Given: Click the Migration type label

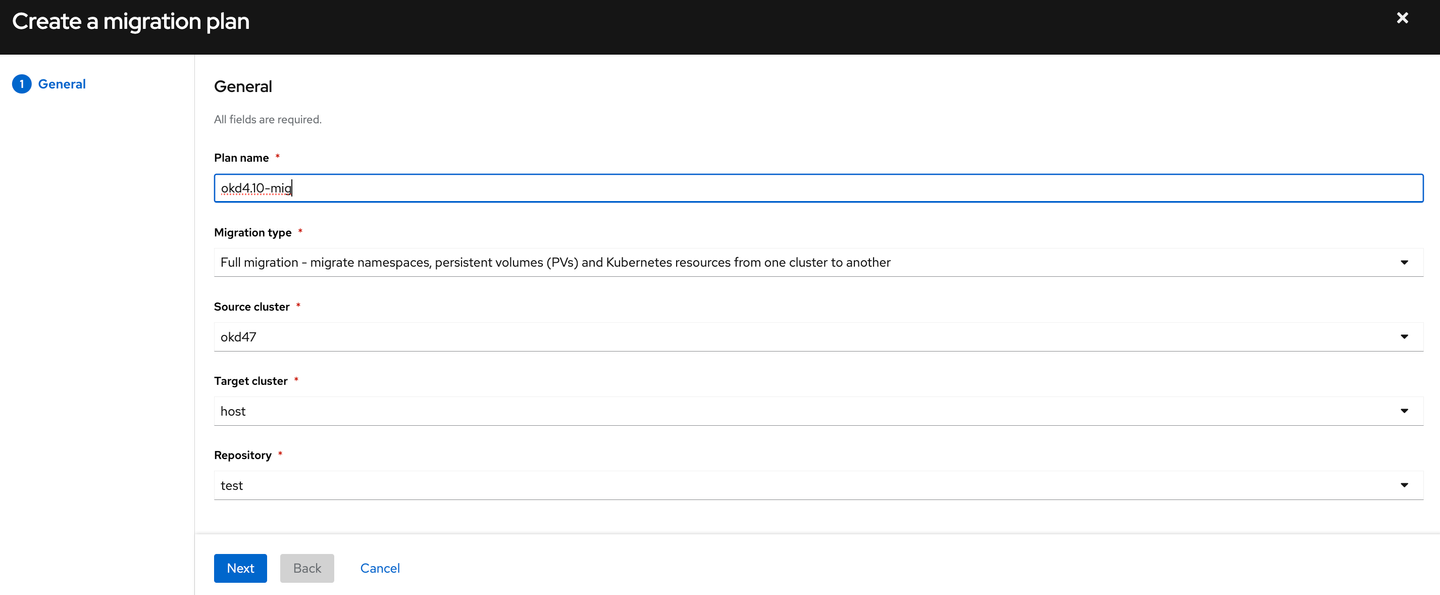Looking at the screenshot, I should tap(253, 232).
